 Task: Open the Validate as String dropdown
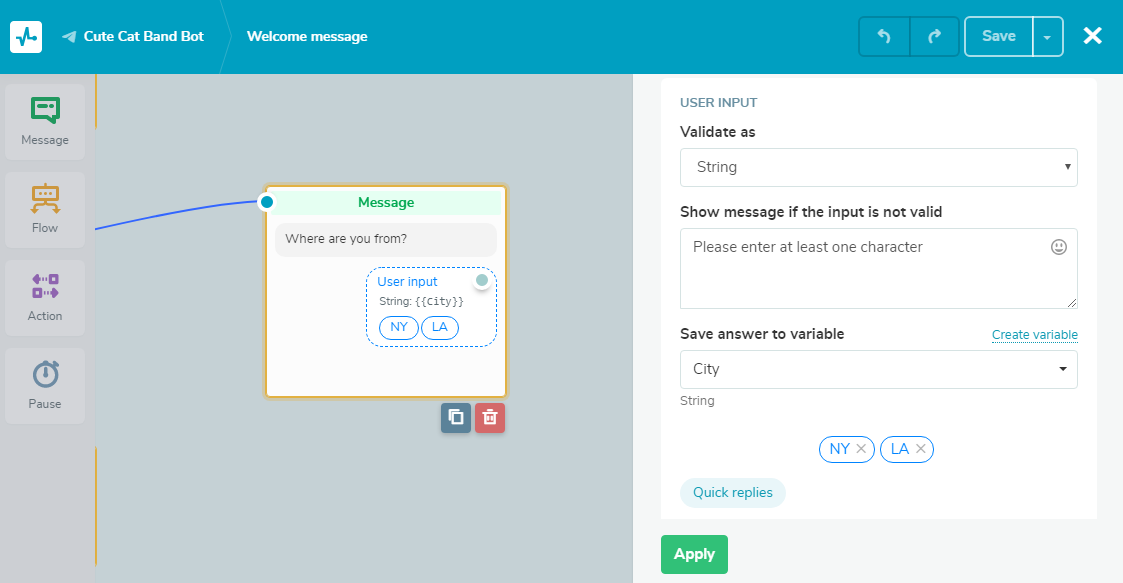[878, 167]
